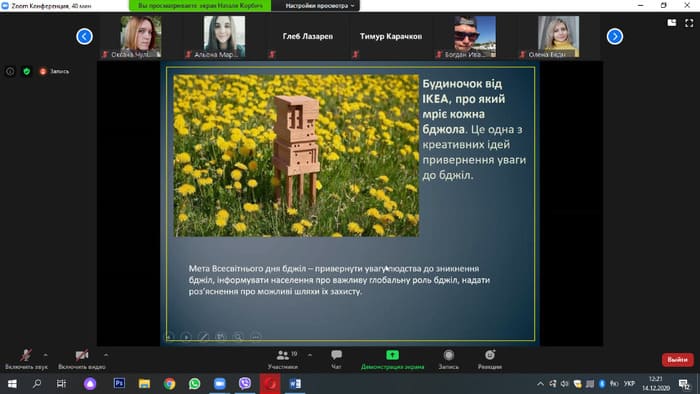Viewport: 700px width, 394px height.
Task: Click the Запись recording indicator
Action: pyautogui.click(x=54, y=71)
